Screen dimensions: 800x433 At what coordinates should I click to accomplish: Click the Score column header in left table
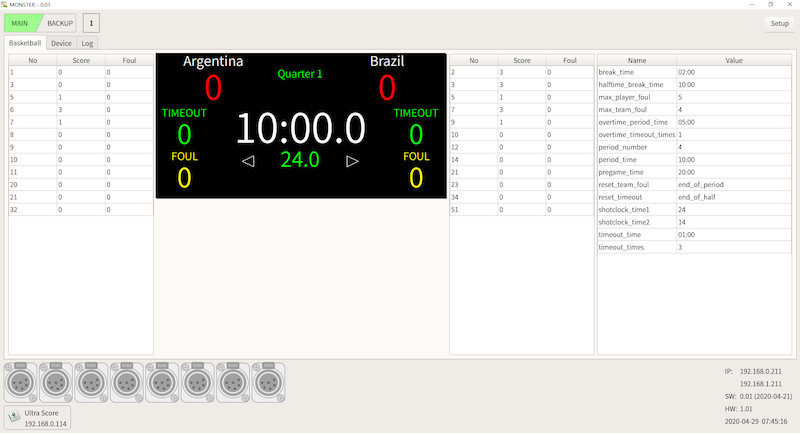(80, 60)
